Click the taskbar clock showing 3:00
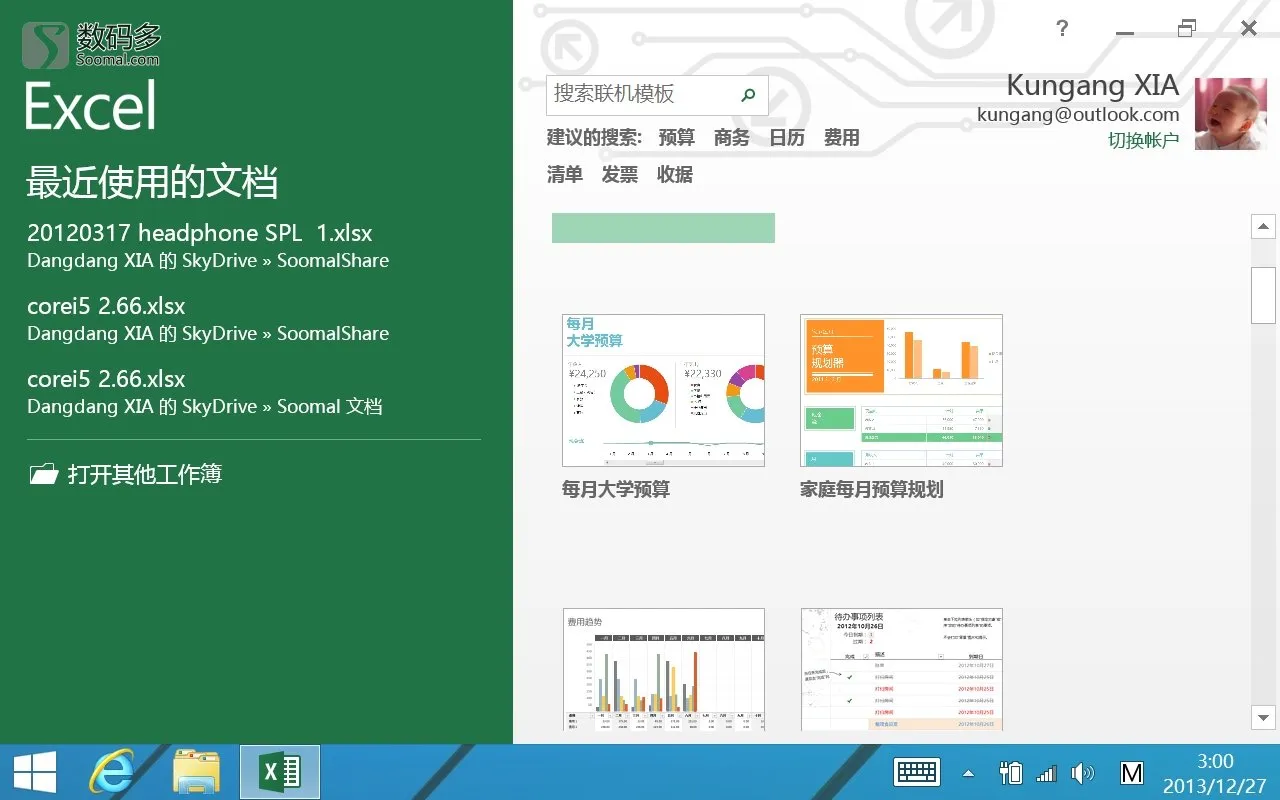Screen dimensions: 1280x800 pyautogui.click(x=1215, y=761)
